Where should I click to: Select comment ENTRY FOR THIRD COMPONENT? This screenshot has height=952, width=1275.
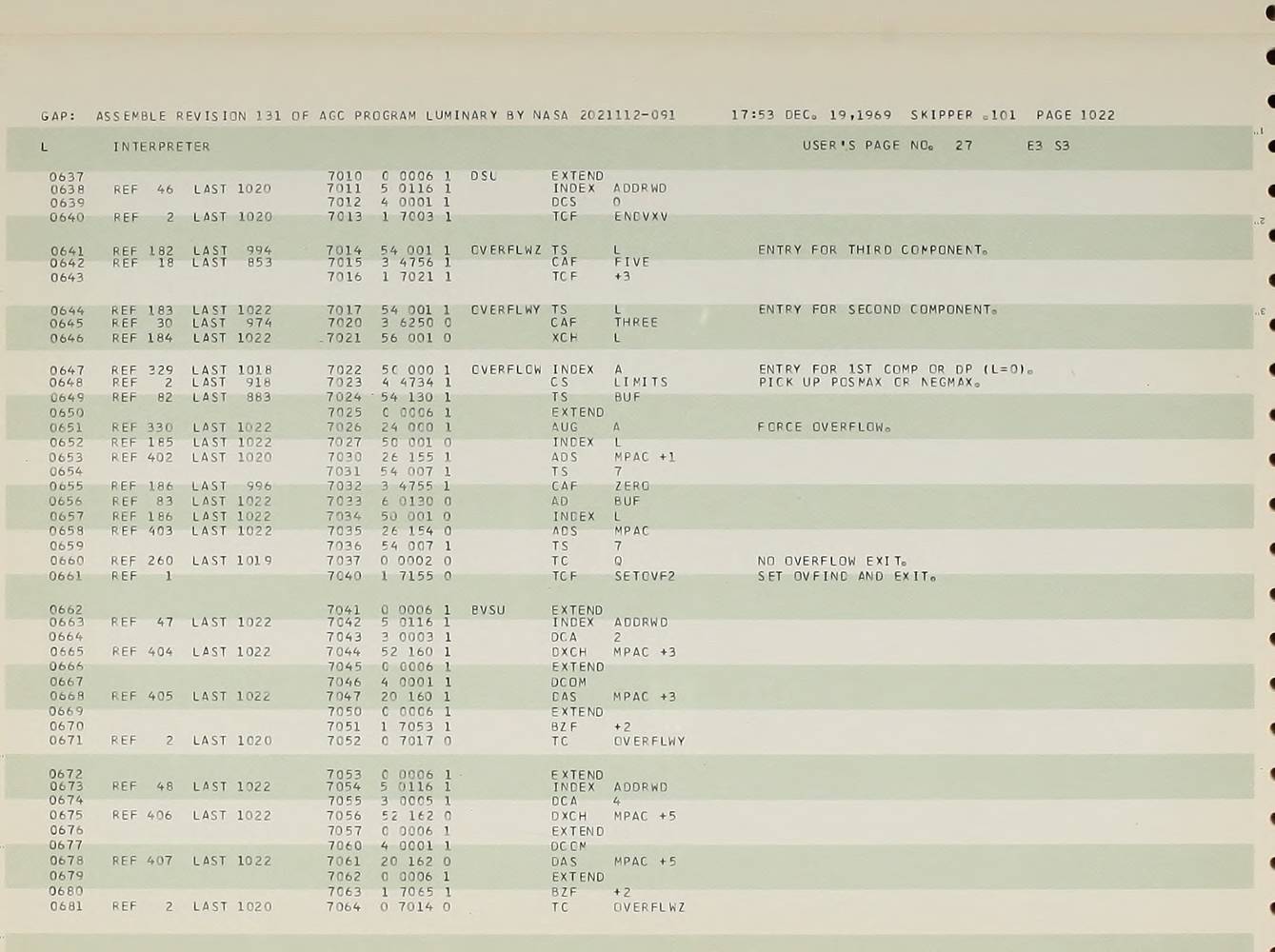(872, 250)
